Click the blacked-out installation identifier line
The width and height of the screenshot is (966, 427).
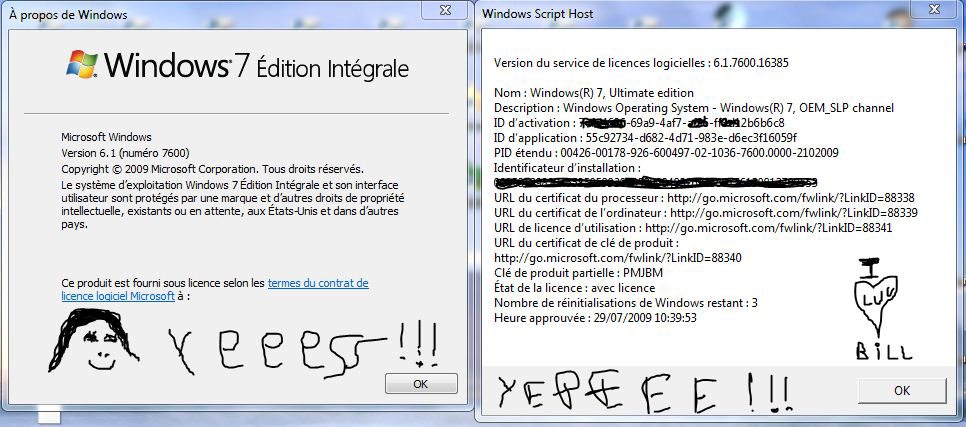[656, 182]
